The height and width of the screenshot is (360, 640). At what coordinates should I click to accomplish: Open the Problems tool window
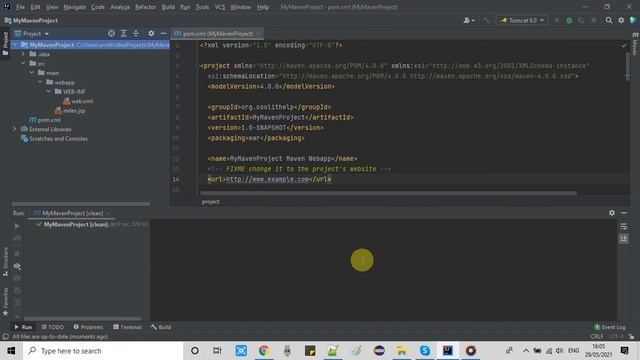88,327
